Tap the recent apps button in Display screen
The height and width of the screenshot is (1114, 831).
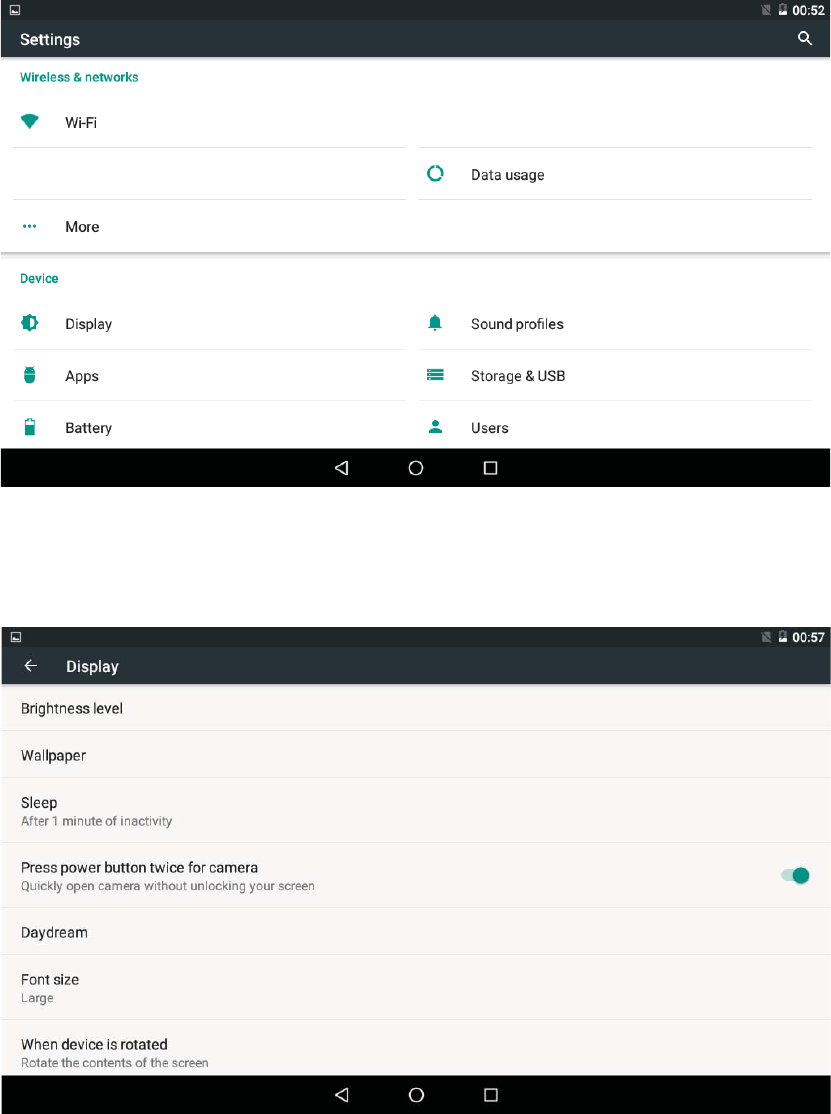pos(490,1094)
